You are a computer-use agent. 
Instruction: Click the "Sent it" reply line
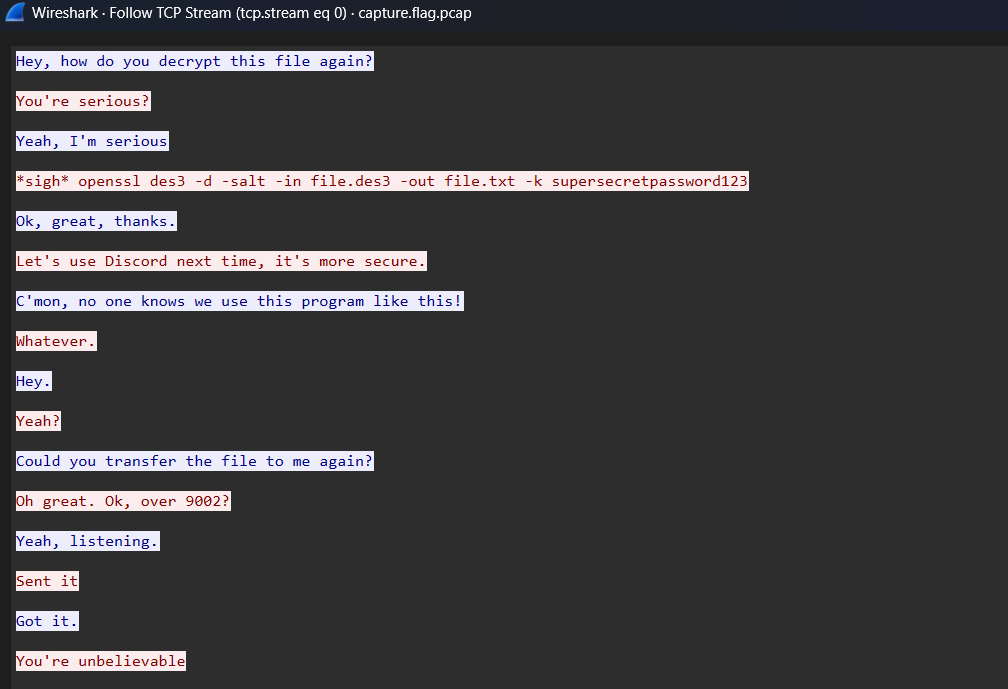tap(47, 581)
